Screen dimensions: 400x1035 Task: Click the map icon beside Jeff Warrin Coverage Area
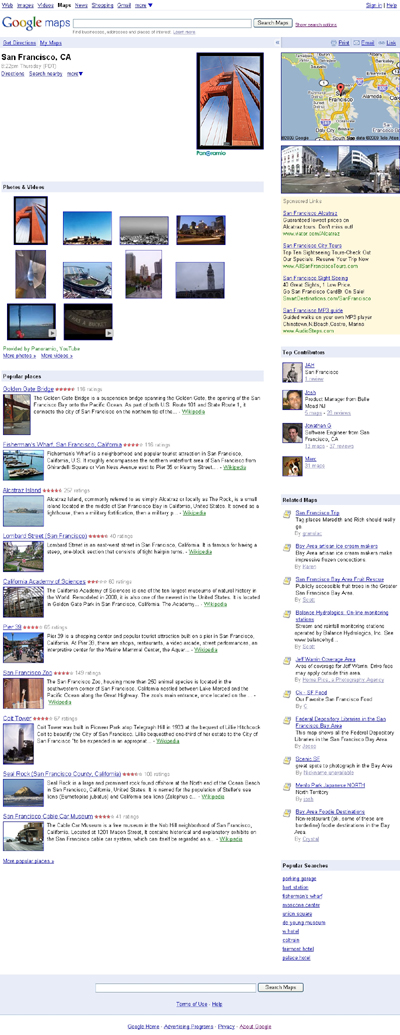[286, 659]
